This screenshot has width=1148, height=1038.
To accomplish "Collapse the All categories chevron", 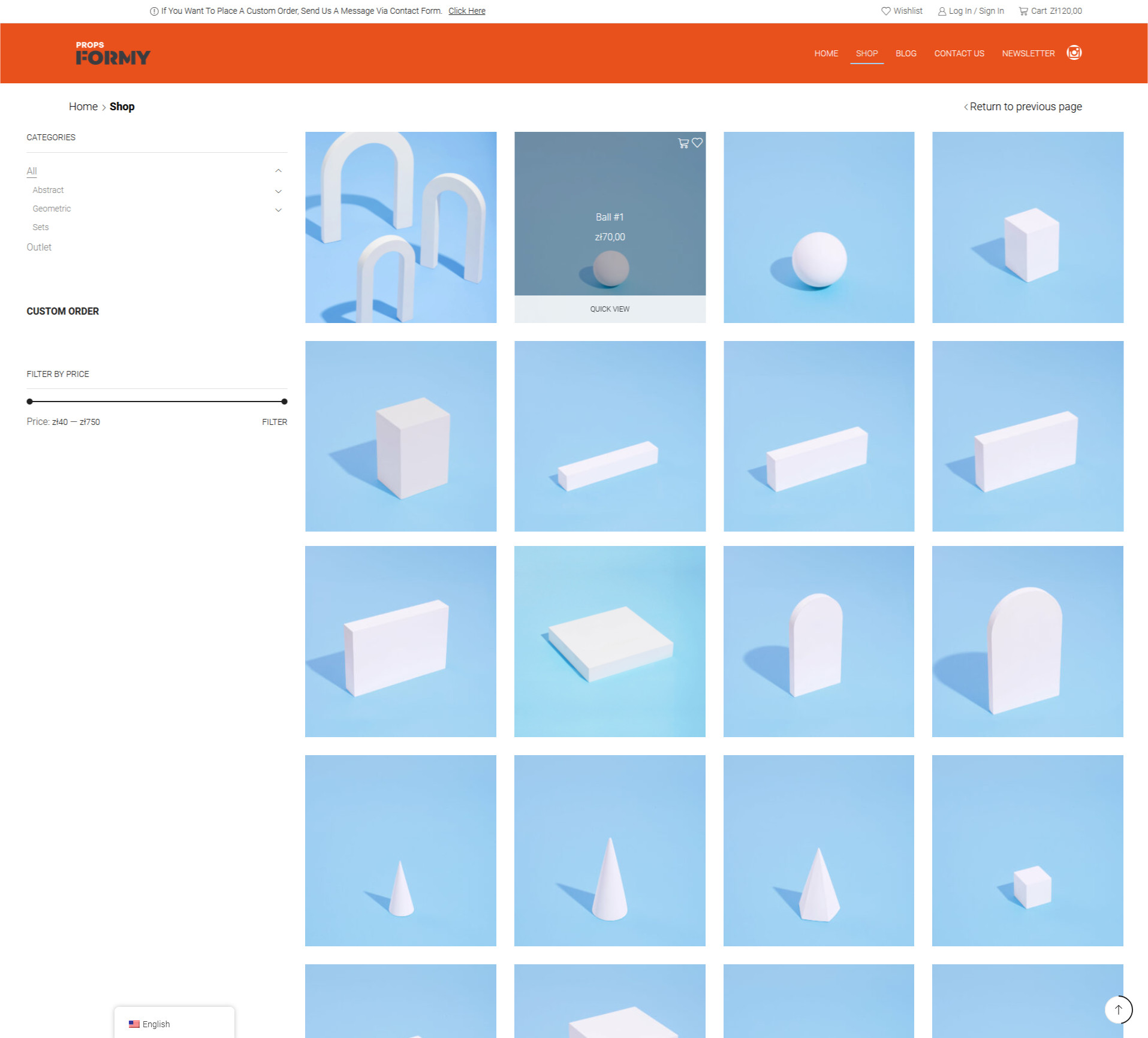I will tap(278, 171).
